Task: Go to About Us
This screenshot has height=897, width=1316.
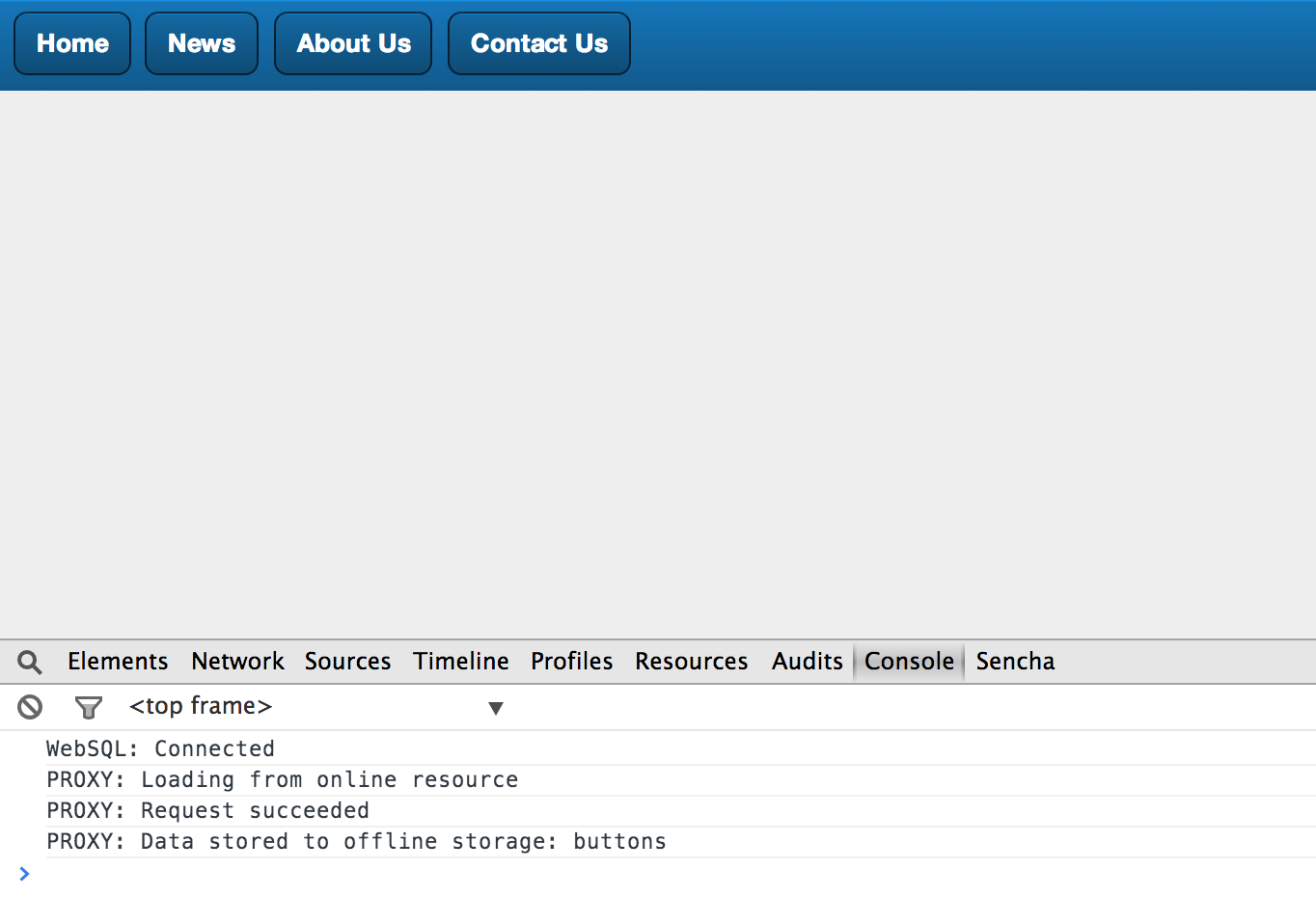Action: [353, 43]
